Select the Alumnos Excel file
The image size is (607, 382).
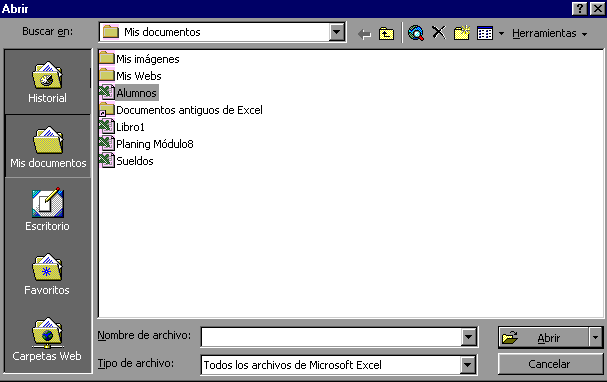[x=129, y=93]
